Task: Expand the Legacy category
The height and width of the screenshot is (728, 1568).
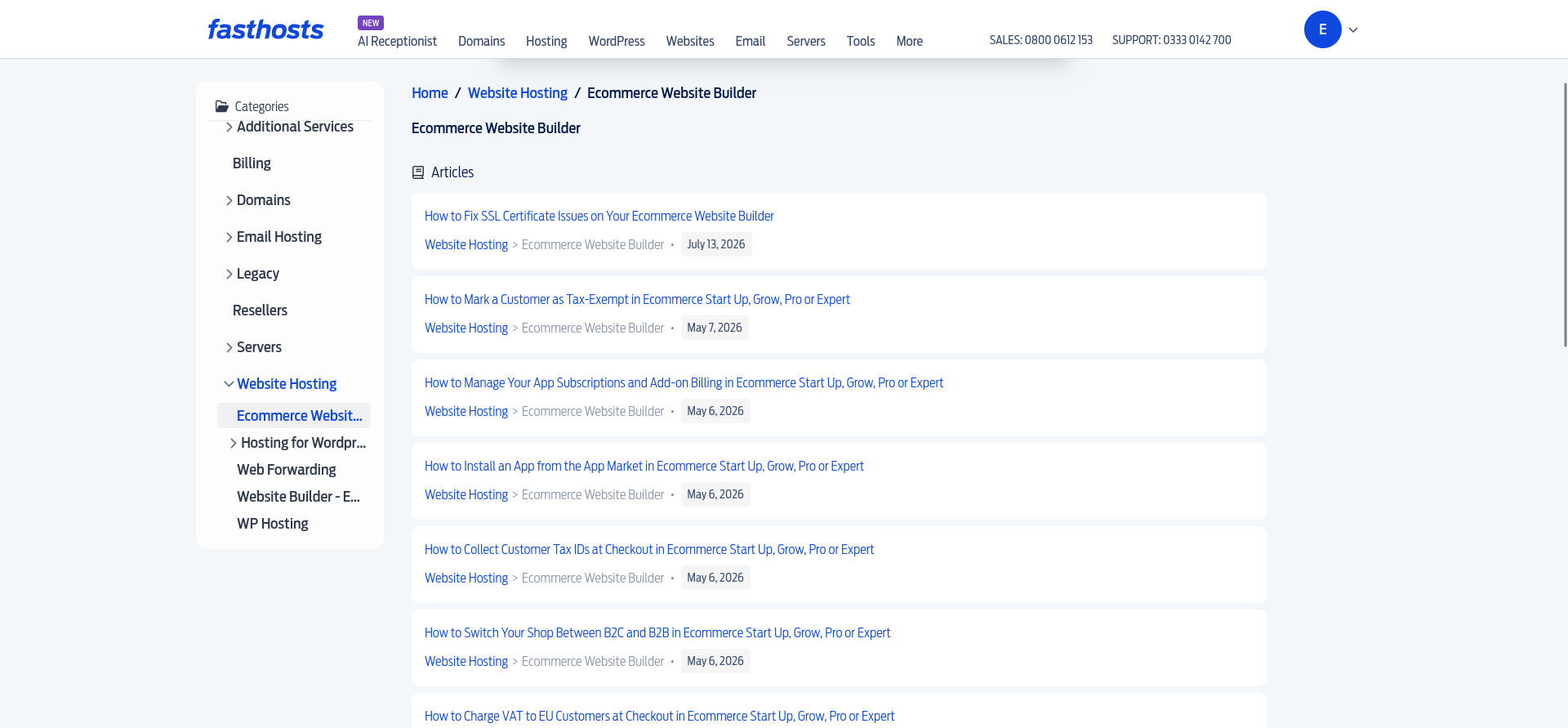Action: coord(229,274)
